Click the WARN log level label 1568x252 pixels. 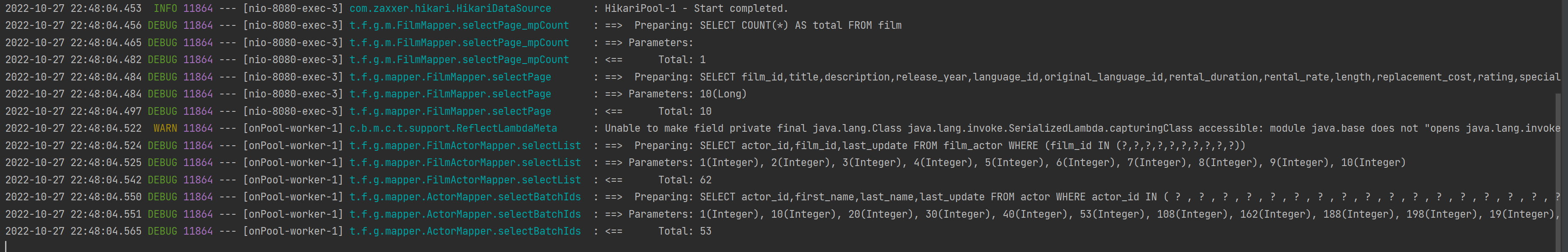[x=165, y=128]
